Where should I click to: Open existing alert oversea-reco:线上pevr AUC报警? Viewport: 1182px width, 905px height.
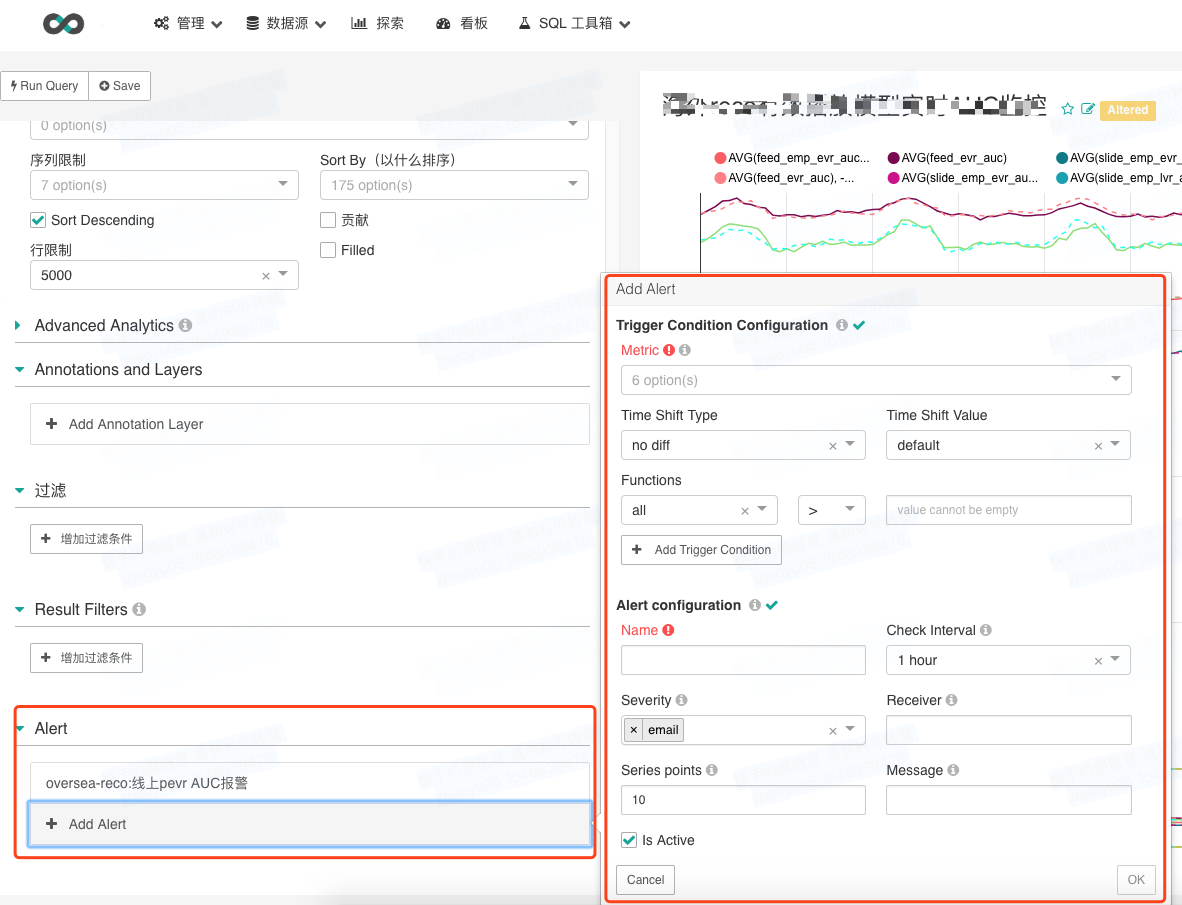point(310,783)
